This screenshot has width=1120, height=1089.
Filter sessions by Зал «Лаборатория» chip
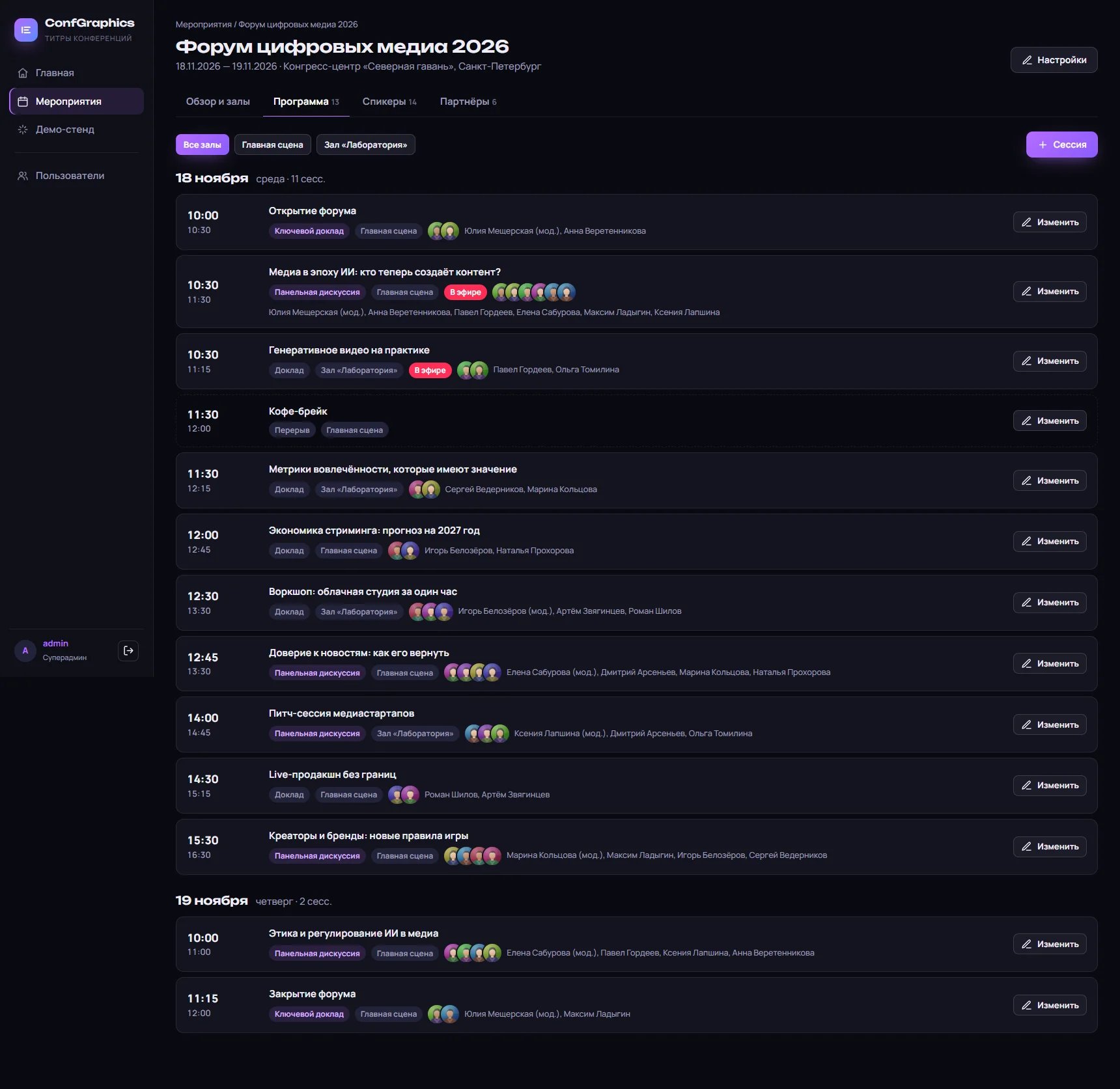[365, 145]
